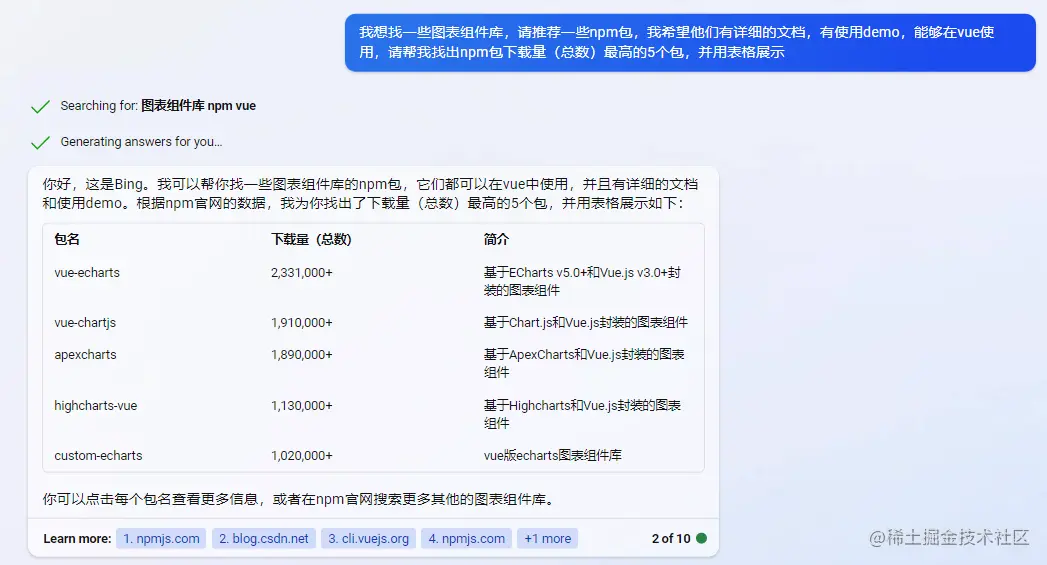
Task: Select the vue-chartjs package name
Action: coord(85,323)
